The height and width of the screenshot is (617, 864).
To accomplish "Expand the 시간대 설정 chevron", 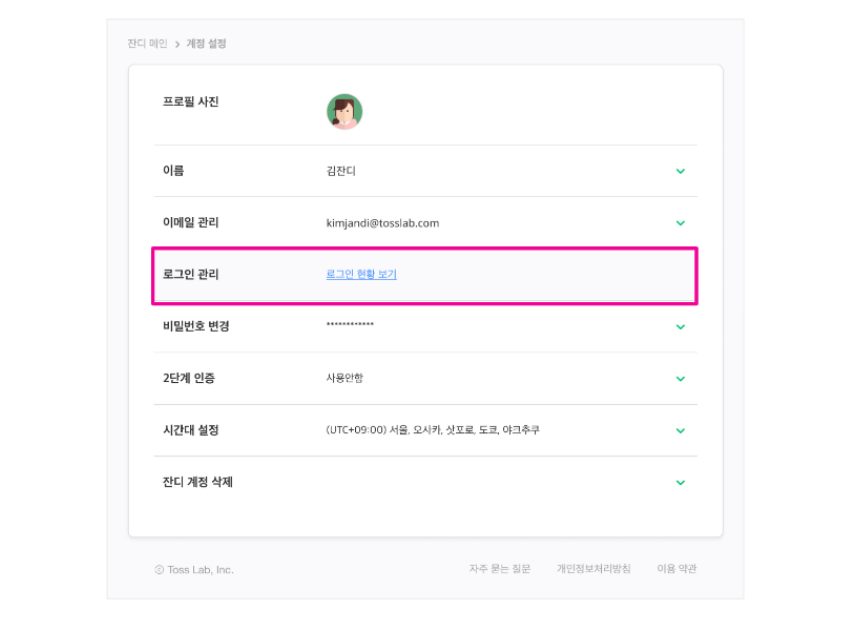I will click(x=680, y=431).
